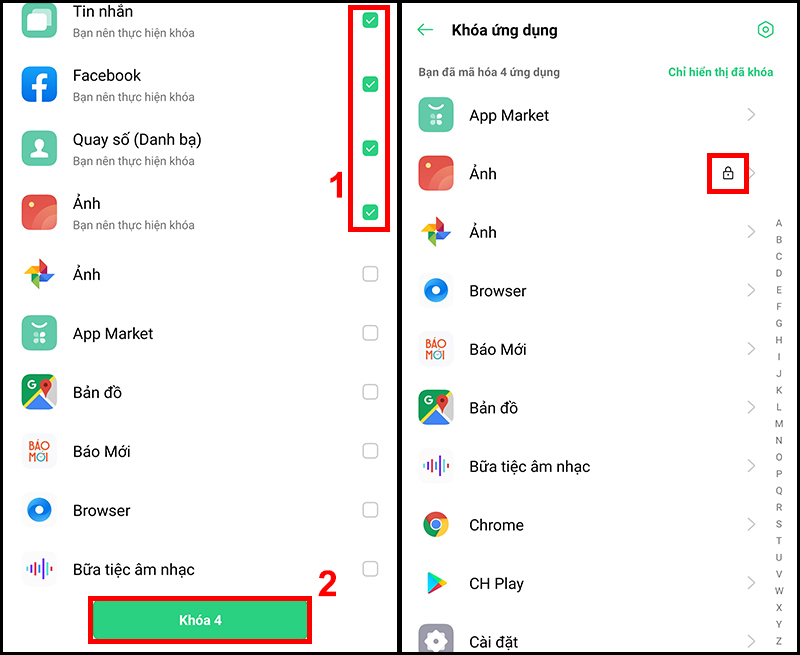Image resolution: width=800 pixels, height=655 pixels.
Task: Tap Chỉ hiển thị đã khóa link
Action: click(x=720, y=72)
